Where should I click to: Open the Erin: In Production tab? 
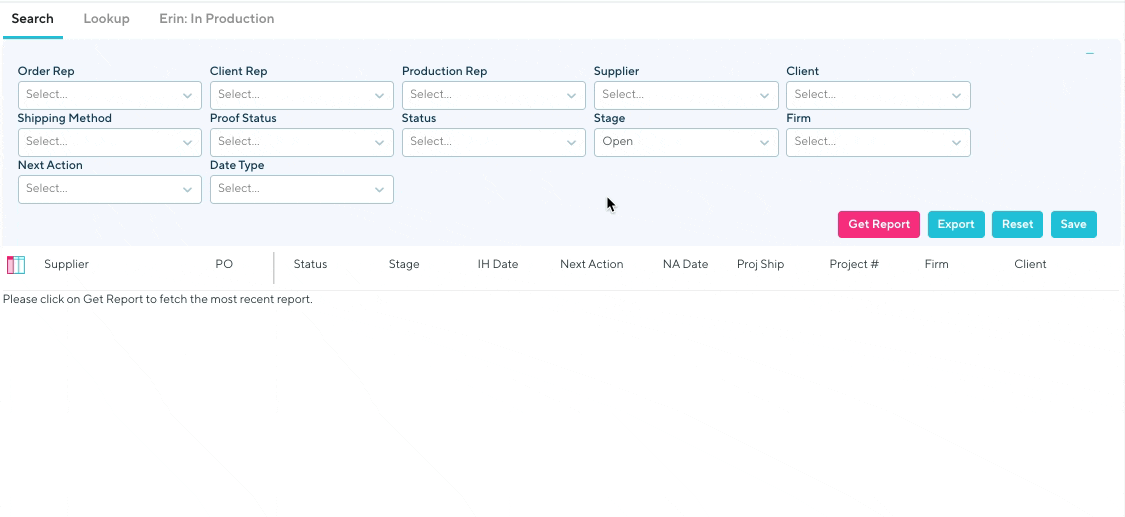tap(216, 19)
